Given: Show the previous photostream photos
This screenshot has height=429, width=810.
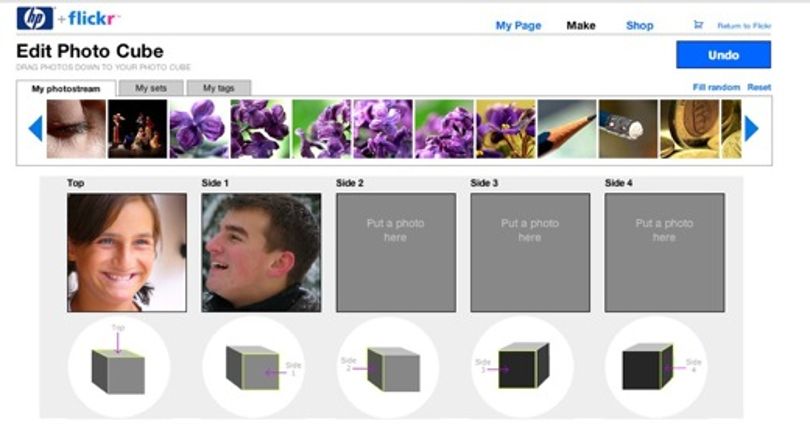Looking at the screenshot, I should click(36, 129).
